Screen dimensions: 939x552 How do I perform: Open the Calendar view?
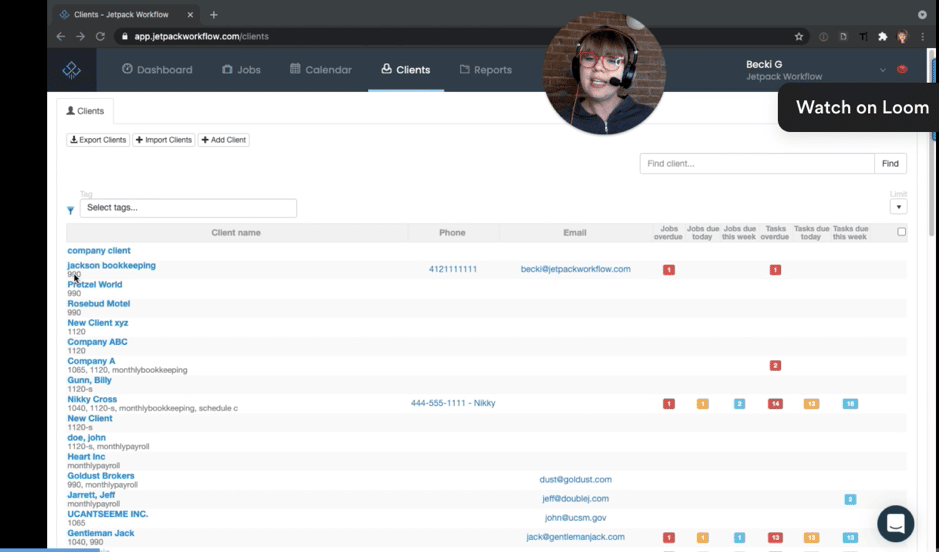click(x=320, y=69)
